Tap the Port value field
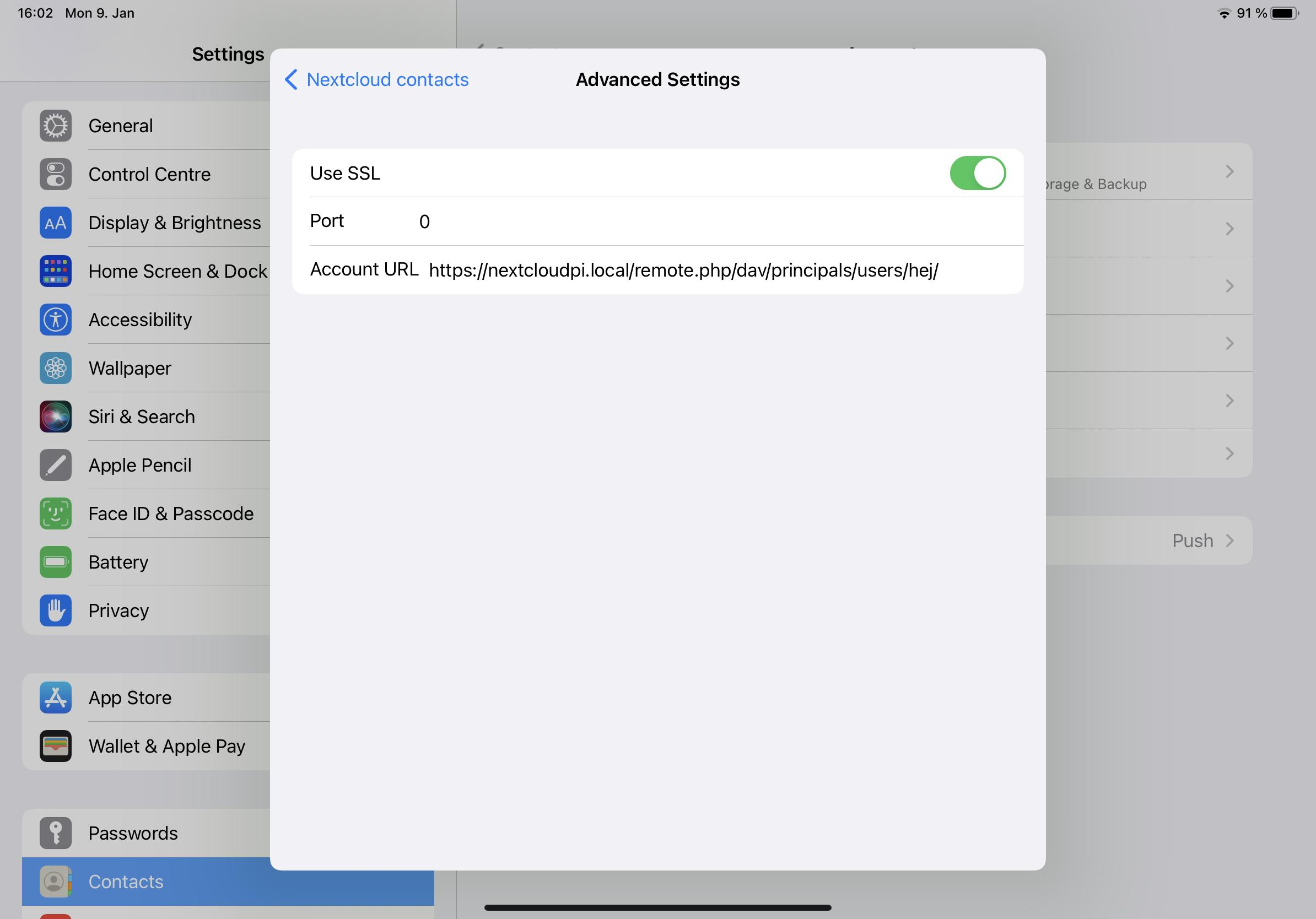This screenshot has height=919, width=1316. point(424,221)
